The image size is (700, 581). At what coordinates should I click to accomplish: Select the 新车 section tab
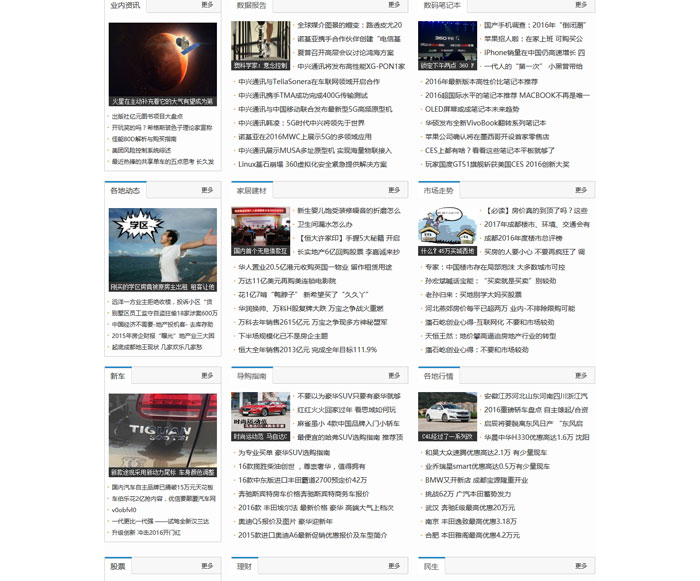(x=118, y=376)
